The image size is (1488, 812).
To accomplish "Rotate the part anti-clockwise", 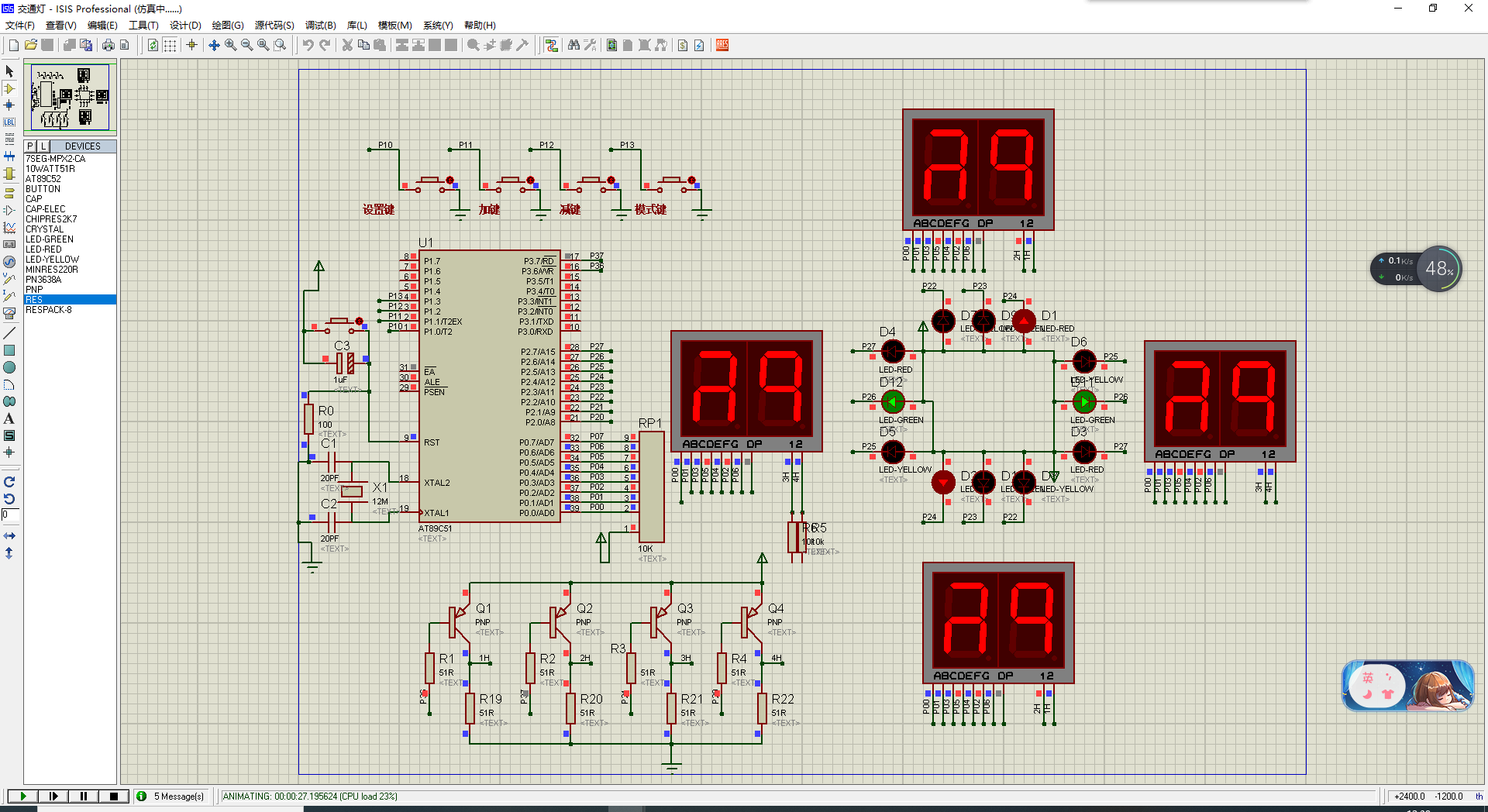I will [x=9, y=499].
